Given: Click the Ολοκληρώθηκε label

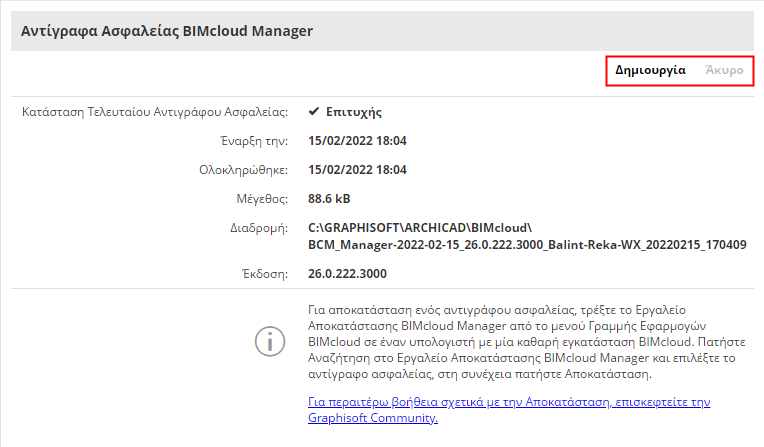Looking at the screenshot, I should [x=243, y=170].
